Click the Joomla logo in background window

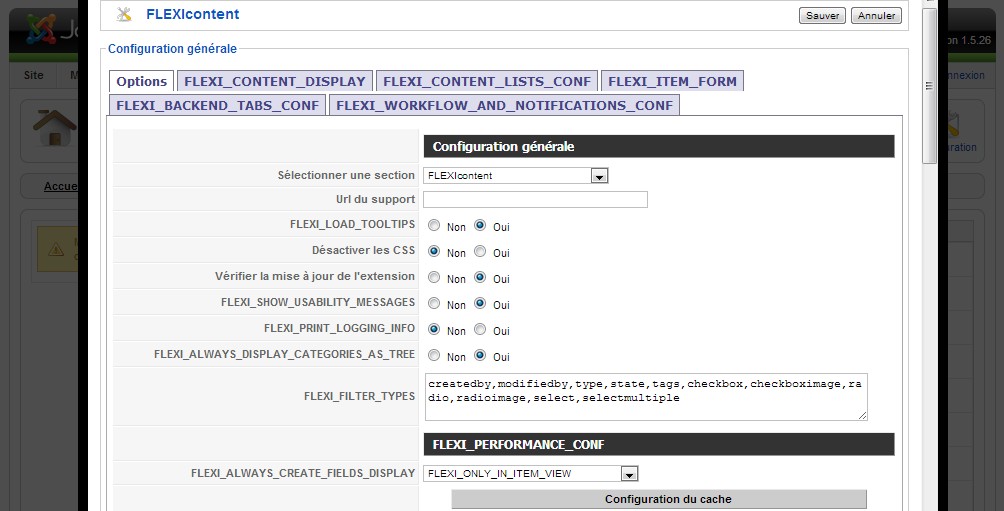(x=41, y=29)
